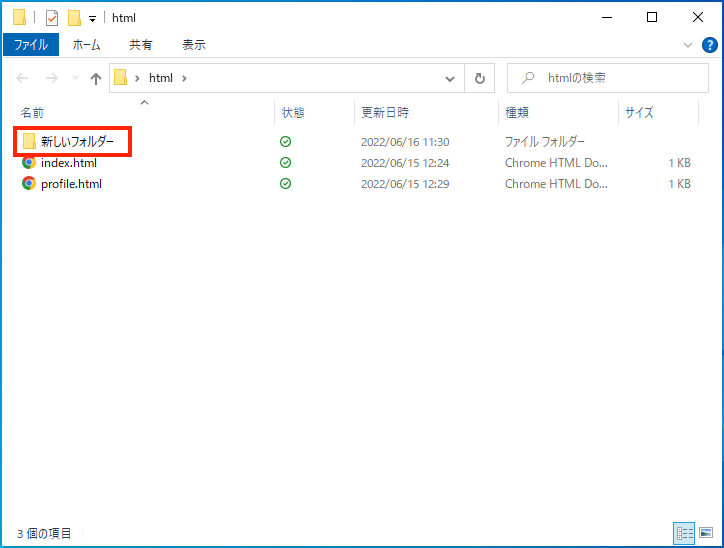Click the 3 個の項目 status bar text

coord(44,534)
